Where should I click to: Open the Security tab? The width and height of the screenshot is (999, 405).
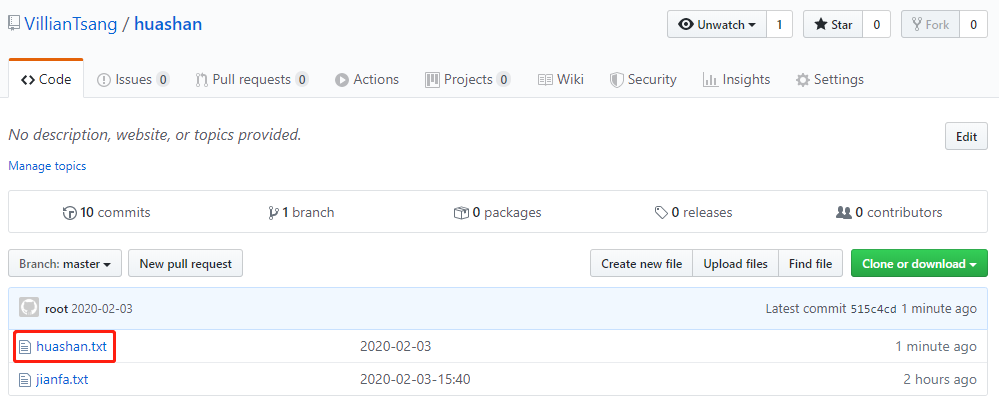coord(643,80)
